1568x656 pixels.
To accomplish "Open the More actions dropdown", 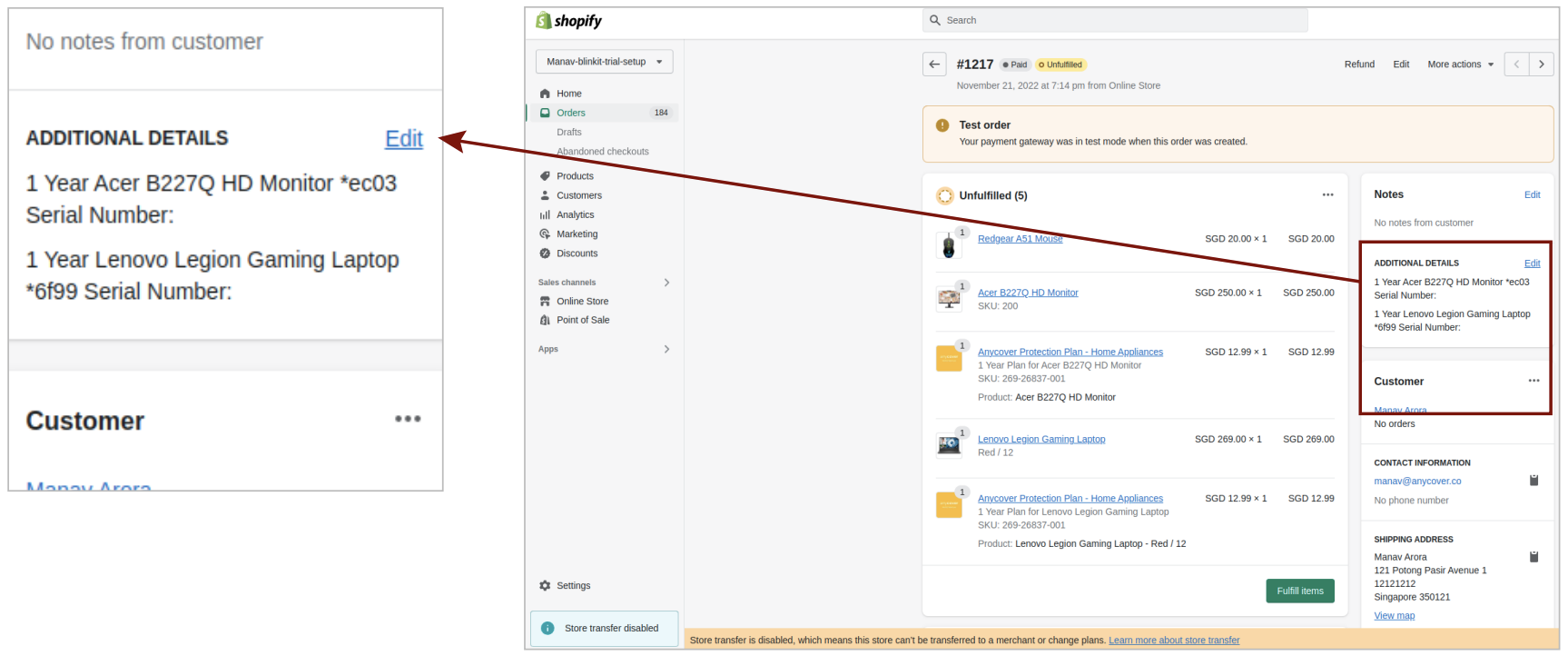I will (x=1460, y=65).
